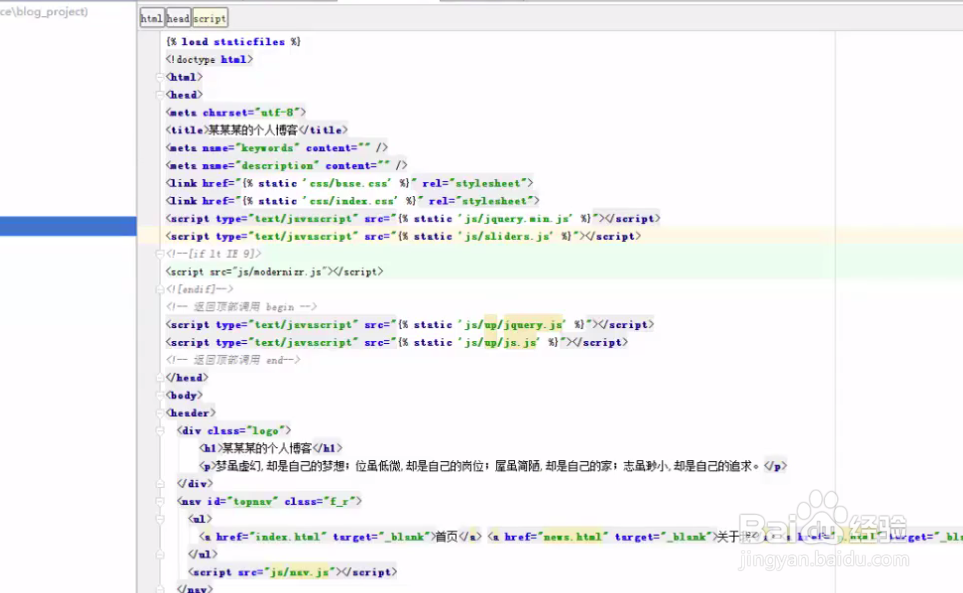This screenshot has width=963, height=593.
Task: Click the <title> line text
Action: pyautogui.click(x=256, y=130)
